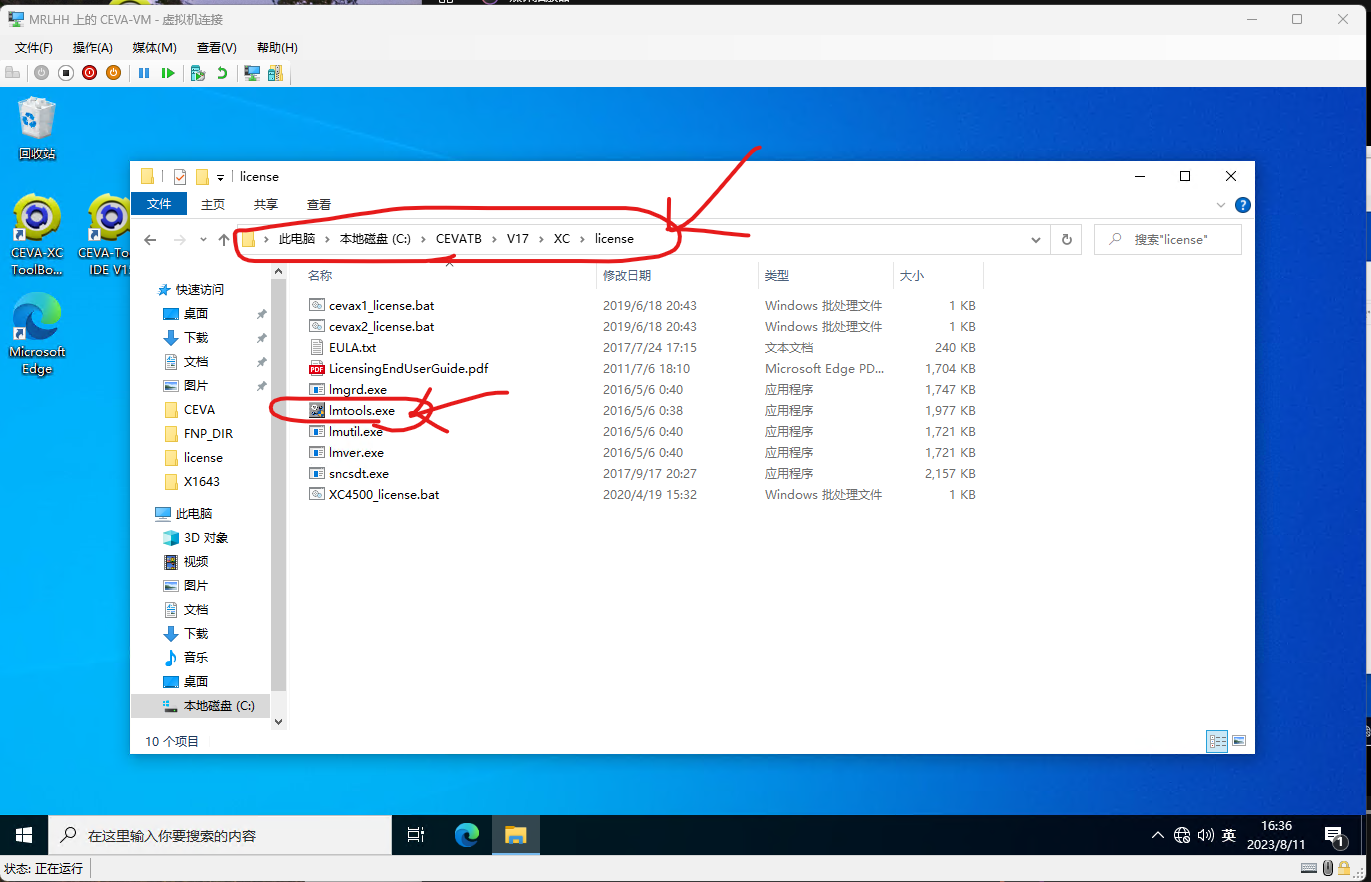
Task: Open address bar history dropdown
Action: tap(1038, 240)
